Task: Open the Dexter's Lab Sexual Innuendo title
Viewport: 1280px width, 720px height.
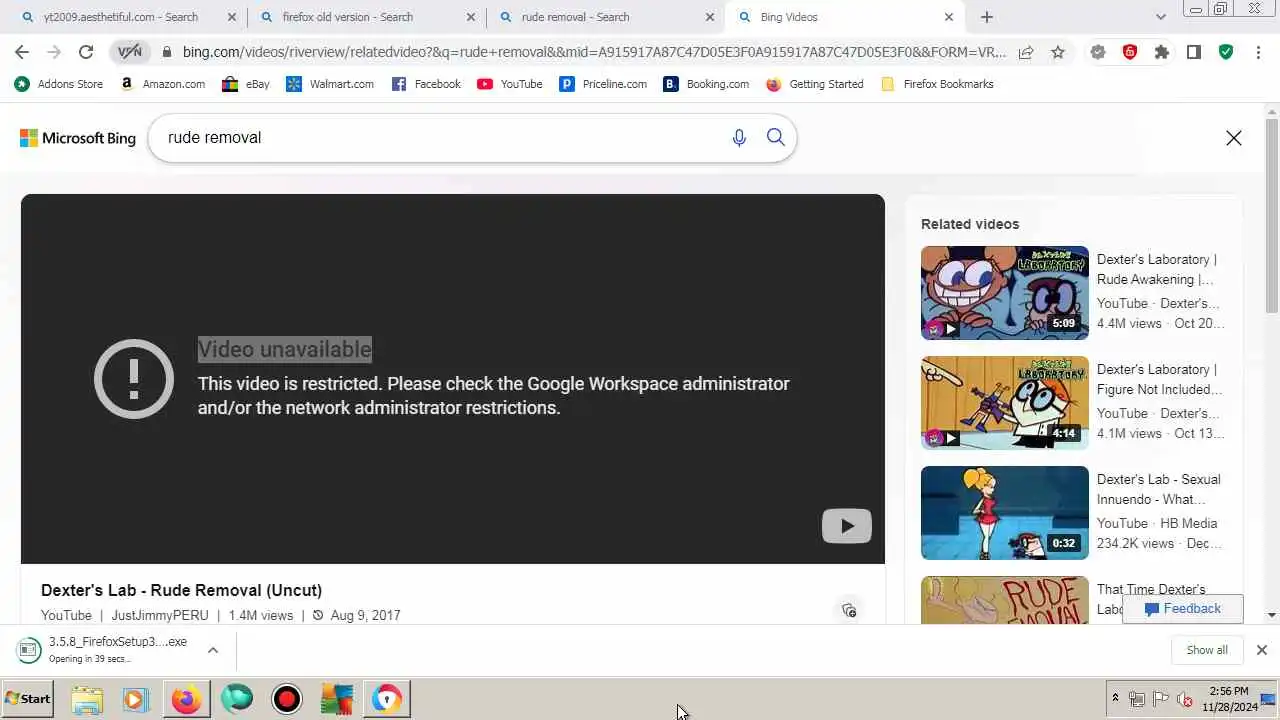Action: tap(1159, 489)
